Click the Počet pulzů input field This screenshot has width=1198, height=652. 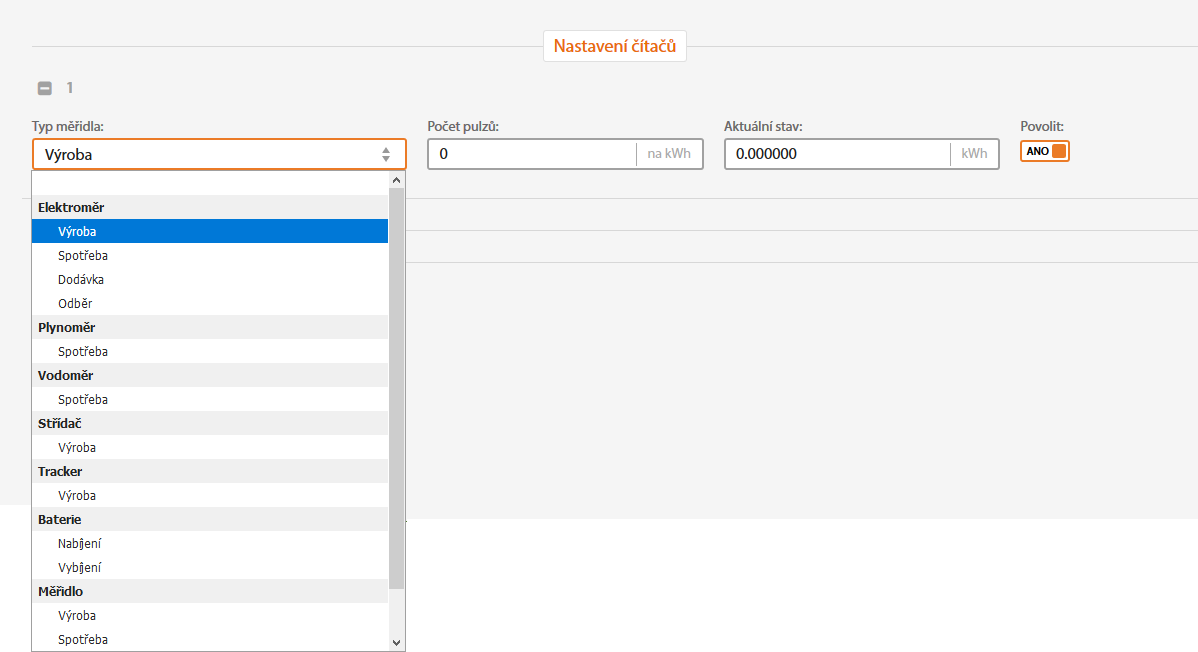pos(532,154)
